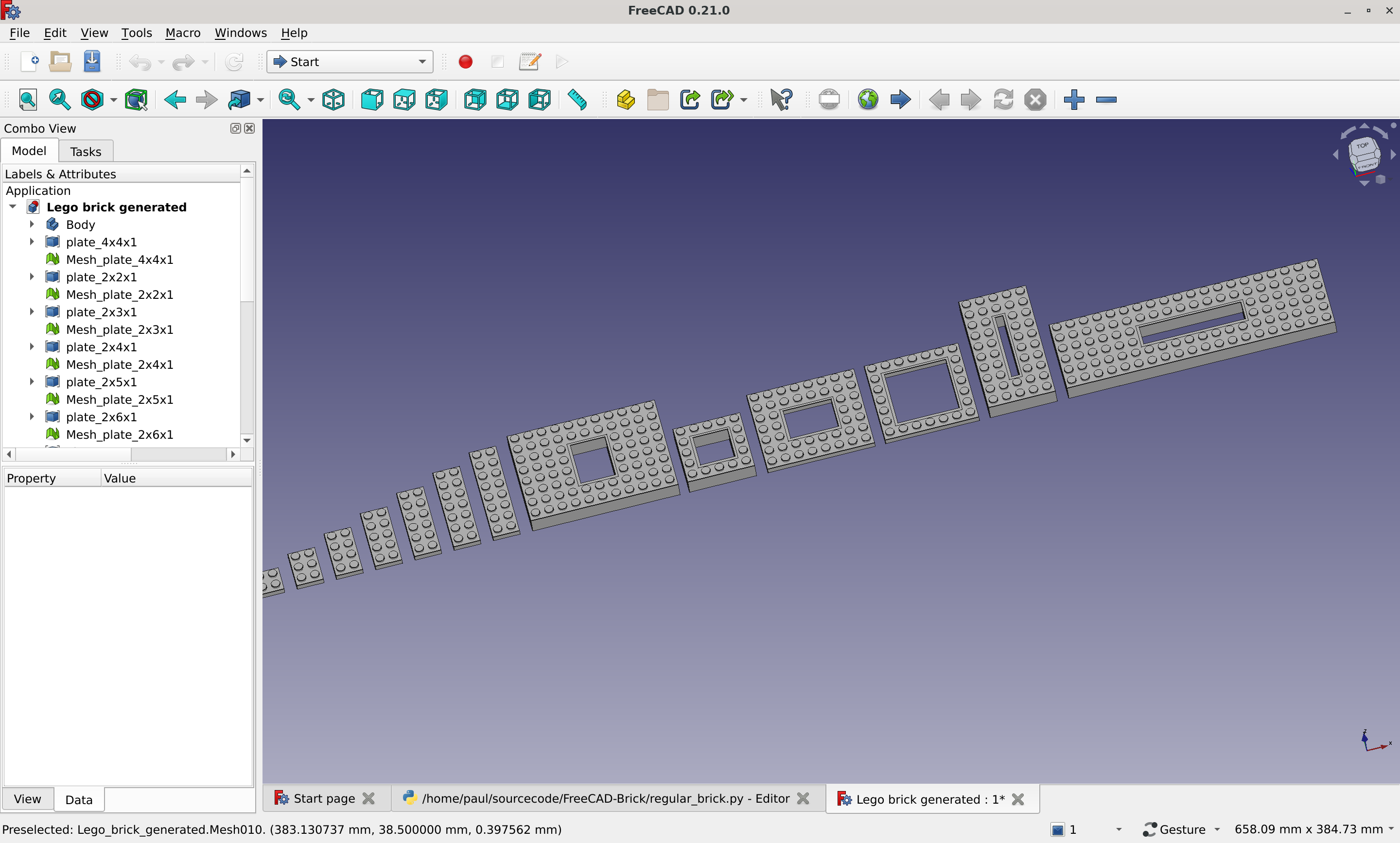Screen dimensions: 1400x843
Task: Set bottom view icon
Action: 507,100
